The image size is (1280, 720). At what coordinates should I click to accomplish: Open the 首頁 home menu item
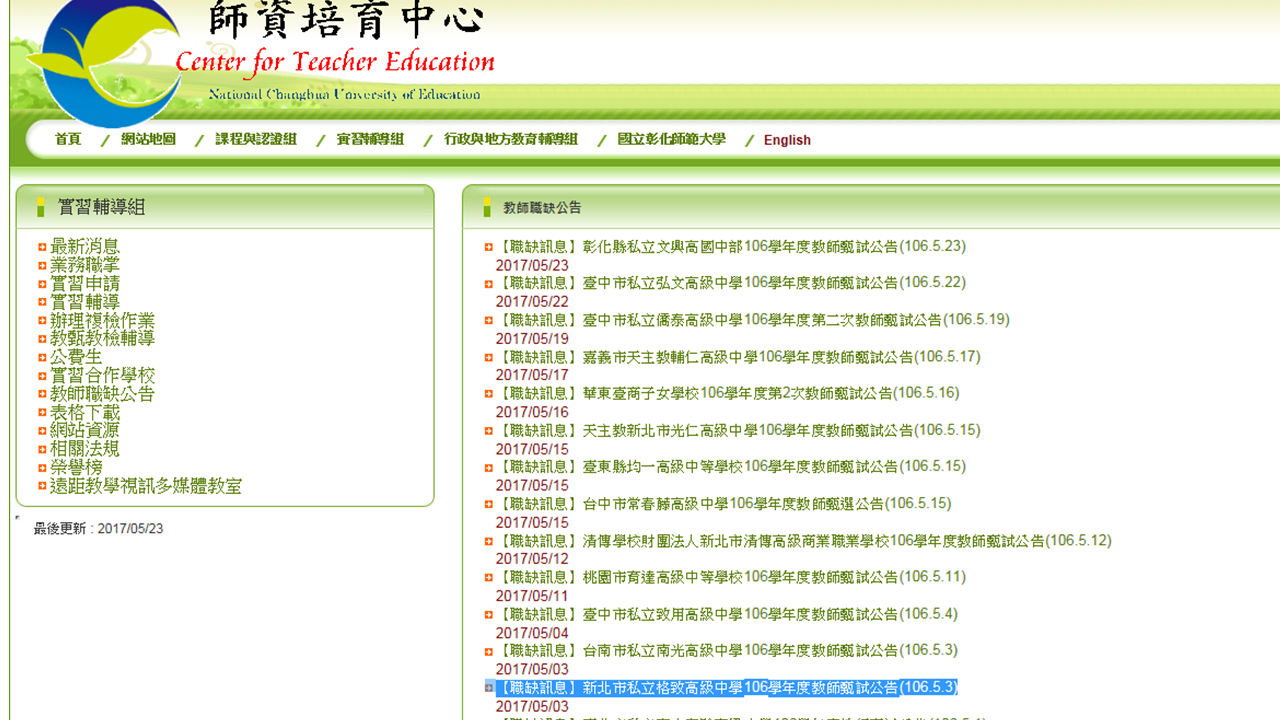pos(68,140)
